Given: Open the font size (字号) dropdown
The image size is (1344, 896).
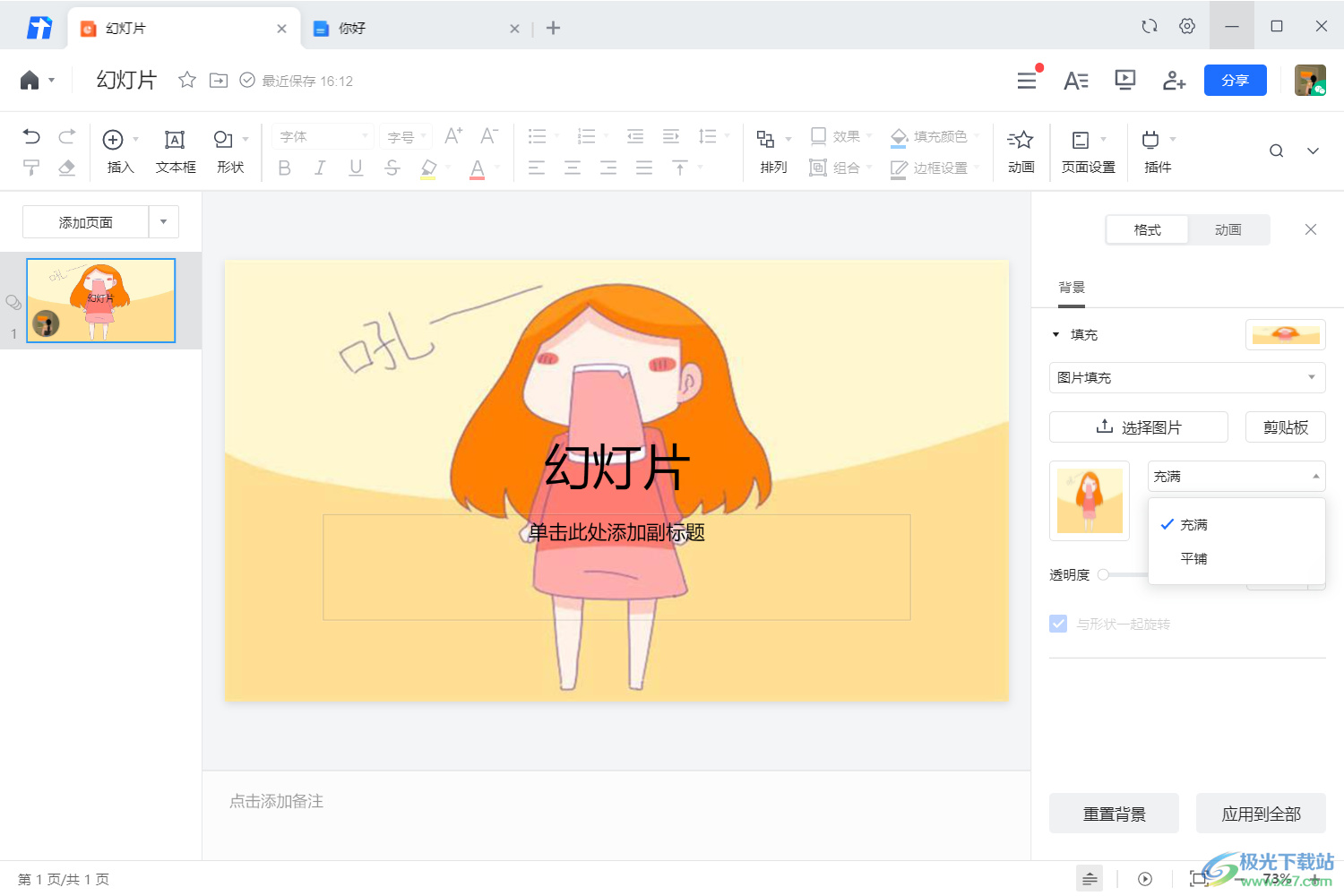Looking at the screenshot, I should (406, 136).
